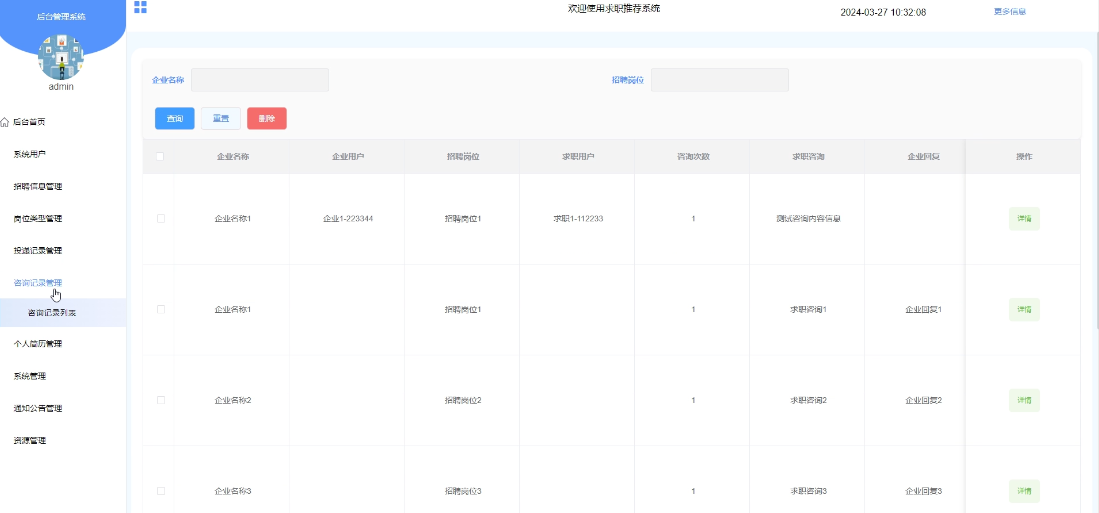Click the 求职用户 column header
1099x513 pixels.
(578, 156)
